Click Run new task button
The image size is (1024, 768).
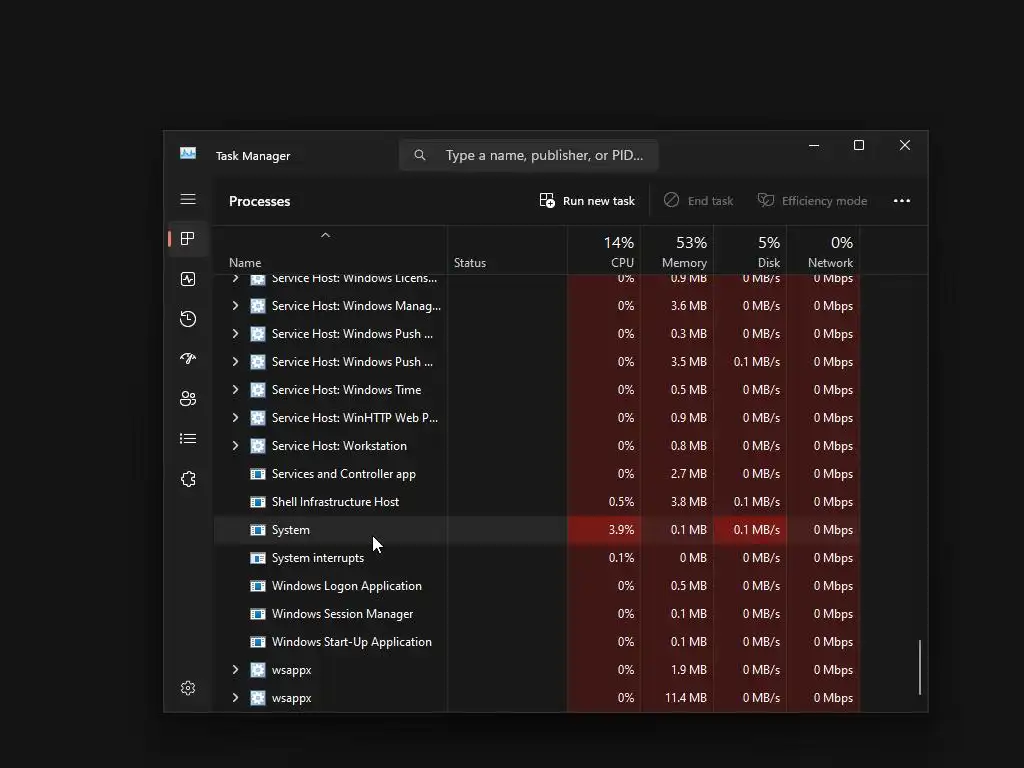tap(587, 200)
